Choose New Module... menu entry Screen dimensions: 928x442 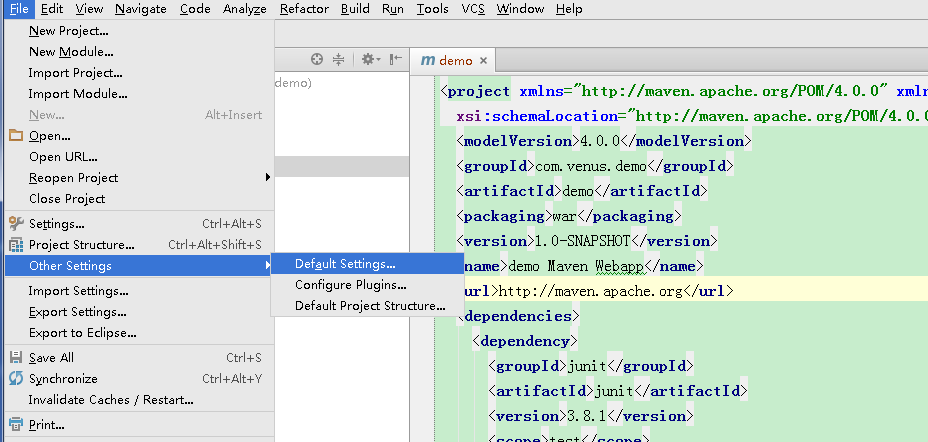(x=140, y=51)
